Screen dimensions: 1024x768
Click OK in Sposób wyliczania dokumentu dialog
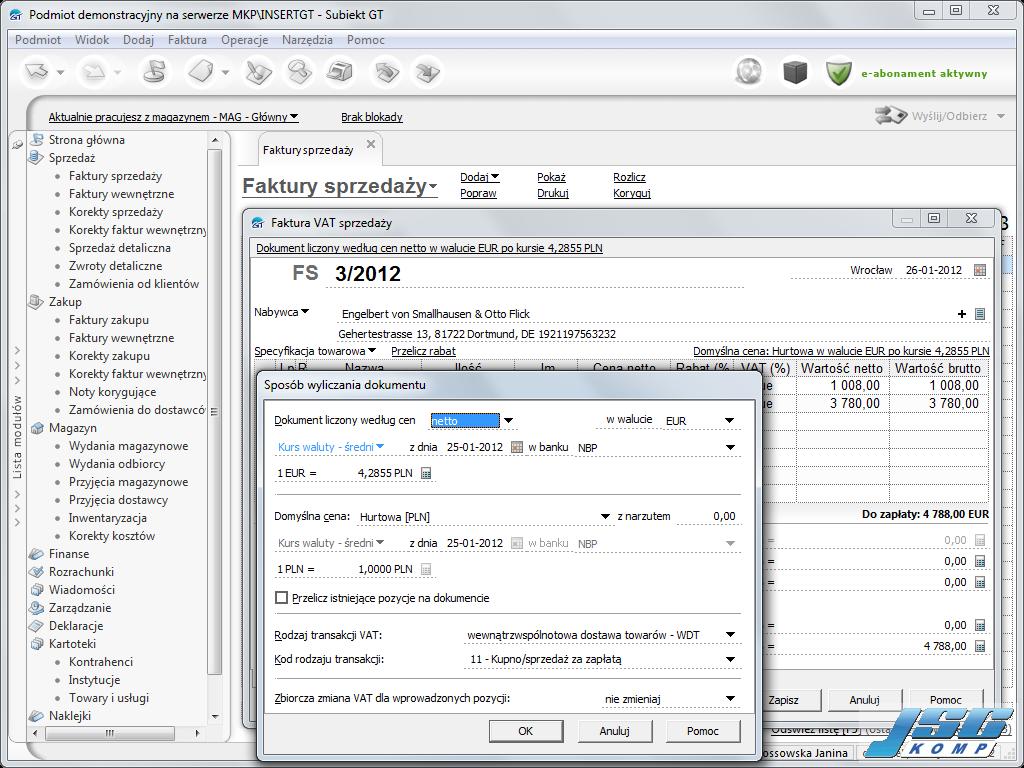click(525, 731)
